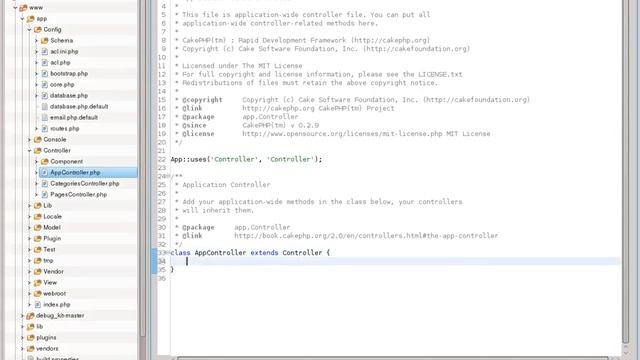Expand the Schema folder
This screenshot has height=360, width=640.
(36, 41)
